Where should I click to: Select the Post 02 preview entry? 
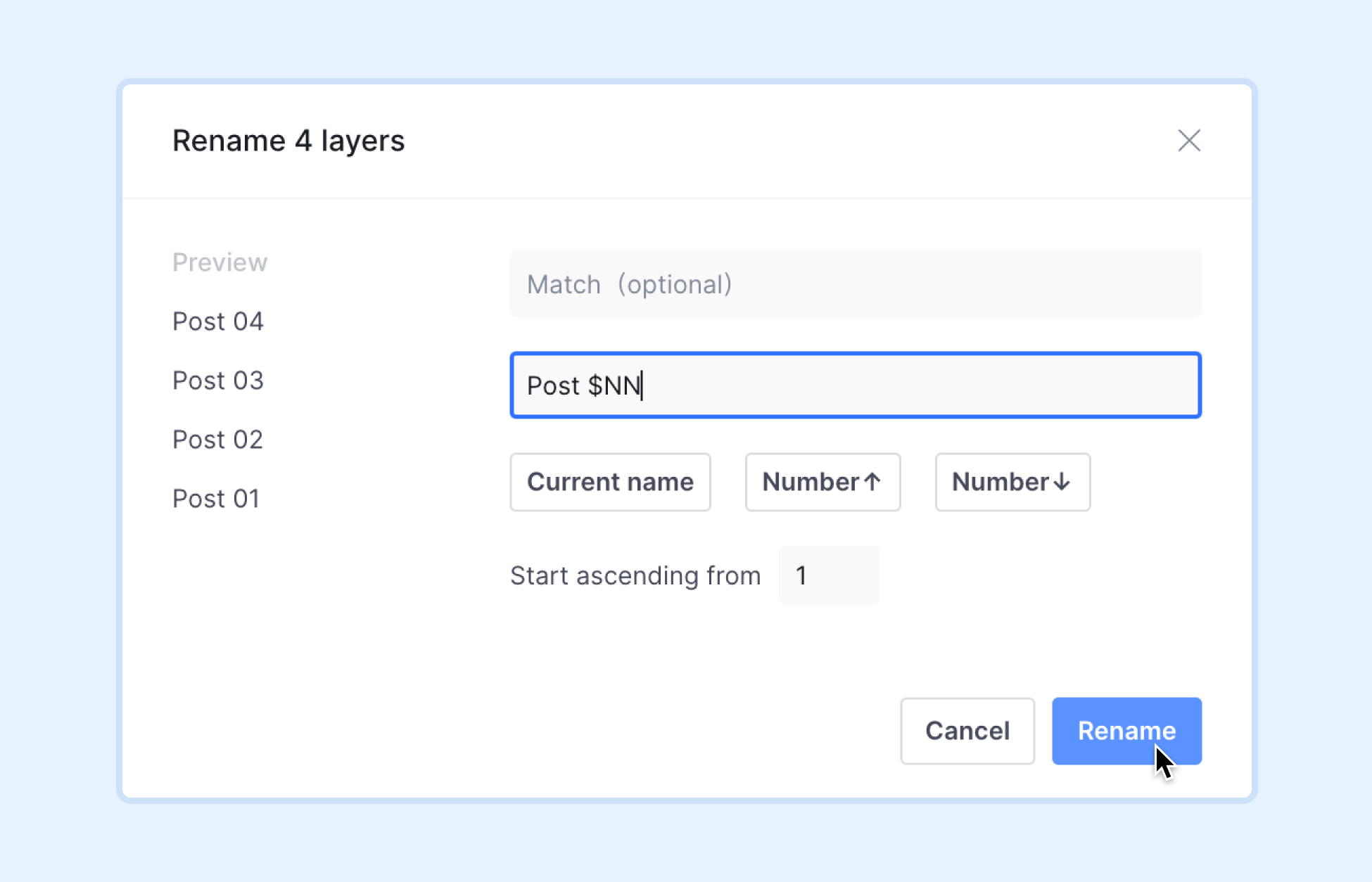218,440
